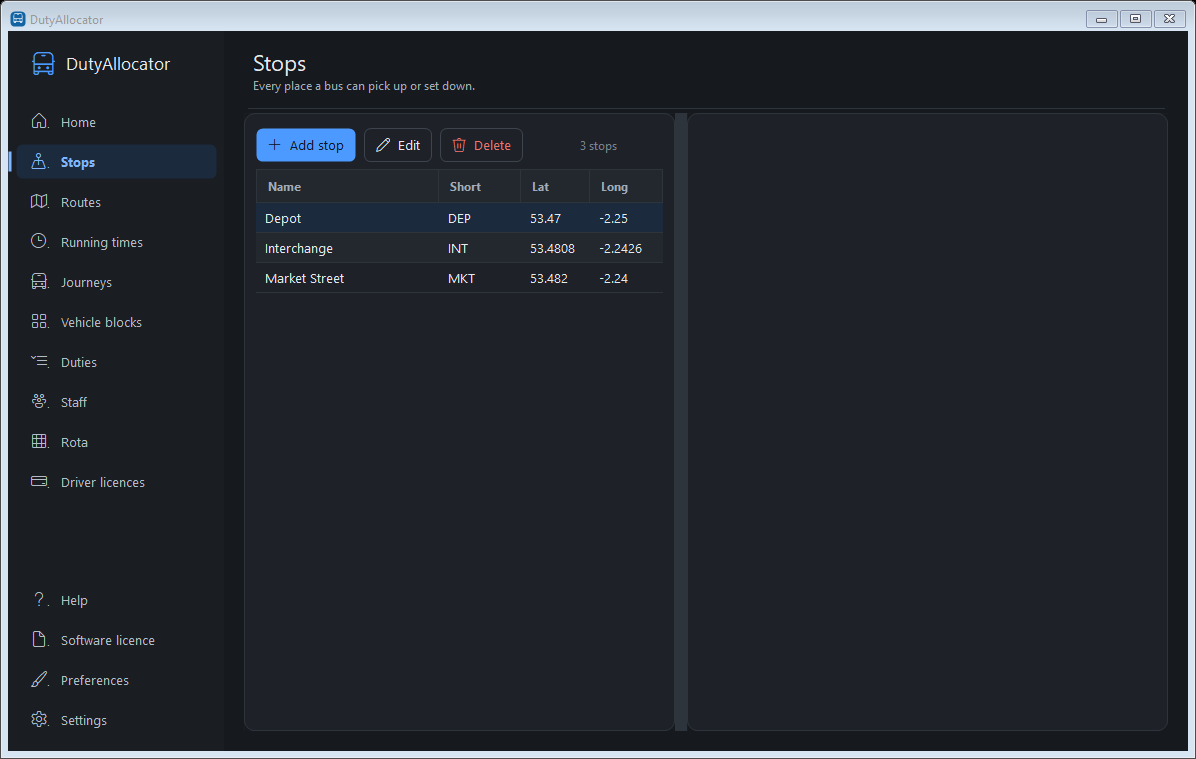The width and height of the screenshot is (1196, 759).
Task: Sort by the Short column header
Action: pos(480,186)
